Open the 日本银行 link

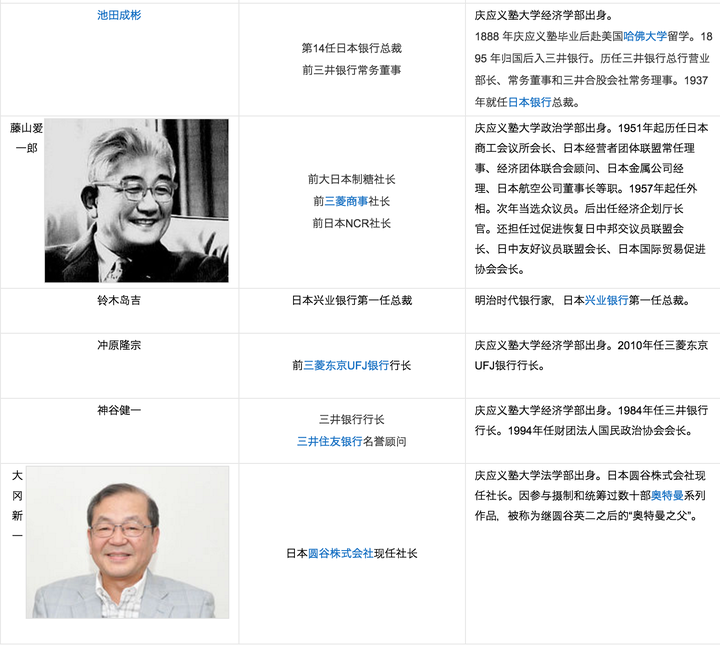pos(529,102)
